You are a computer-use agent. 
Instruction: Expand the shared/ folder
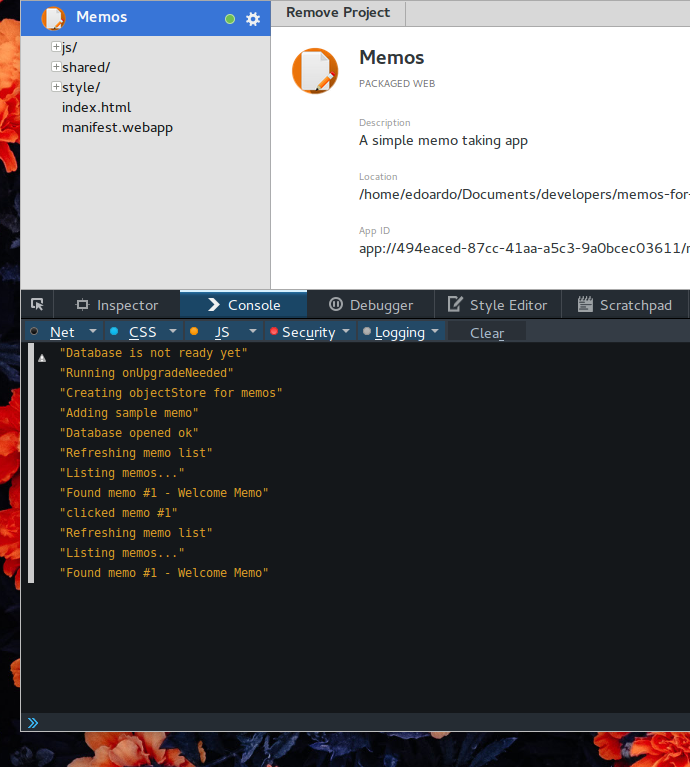point(56,67)
